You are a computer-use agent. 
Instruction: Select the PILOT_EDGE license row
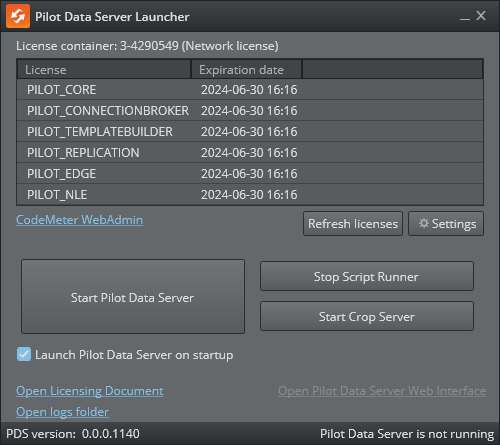click(x=250, y=174)
